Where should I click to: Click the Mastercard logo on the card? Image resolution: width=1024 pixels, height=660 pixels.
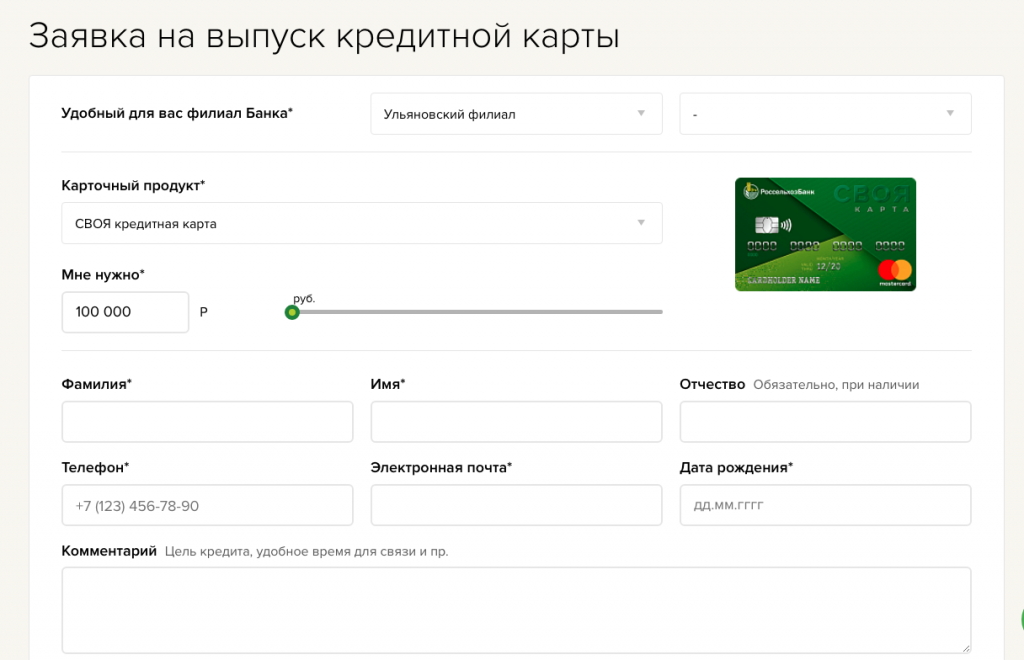click(x=895, y=270)
